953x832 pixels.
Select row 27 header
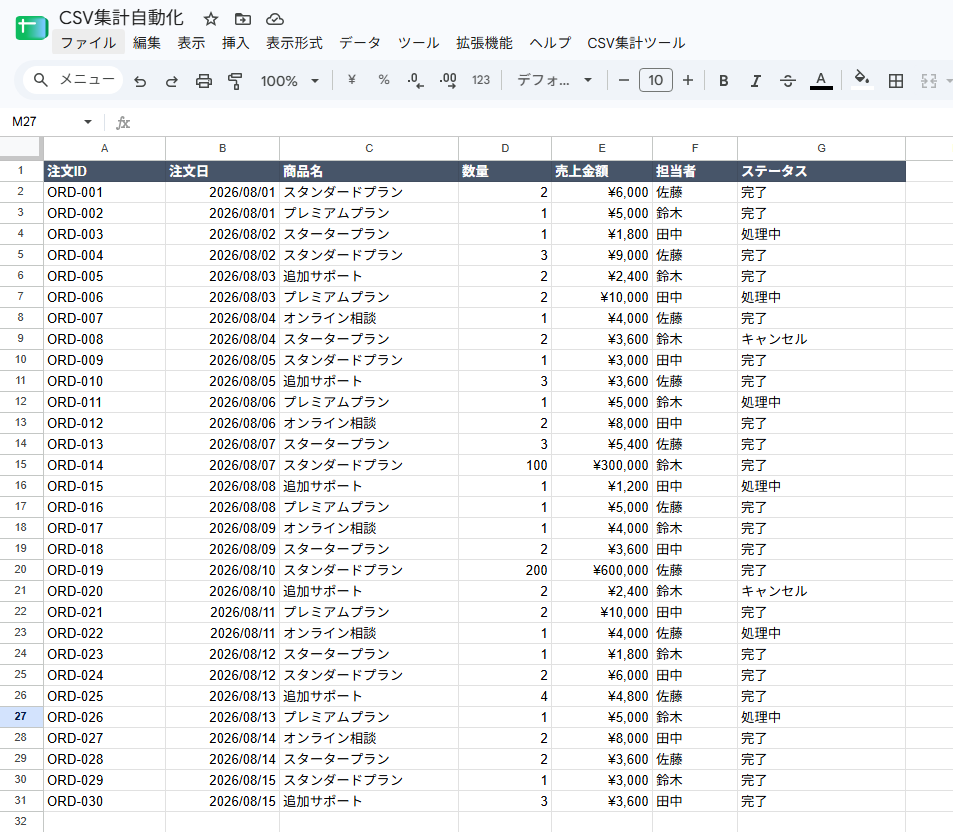pyautogui.click(x=21, y=717)
